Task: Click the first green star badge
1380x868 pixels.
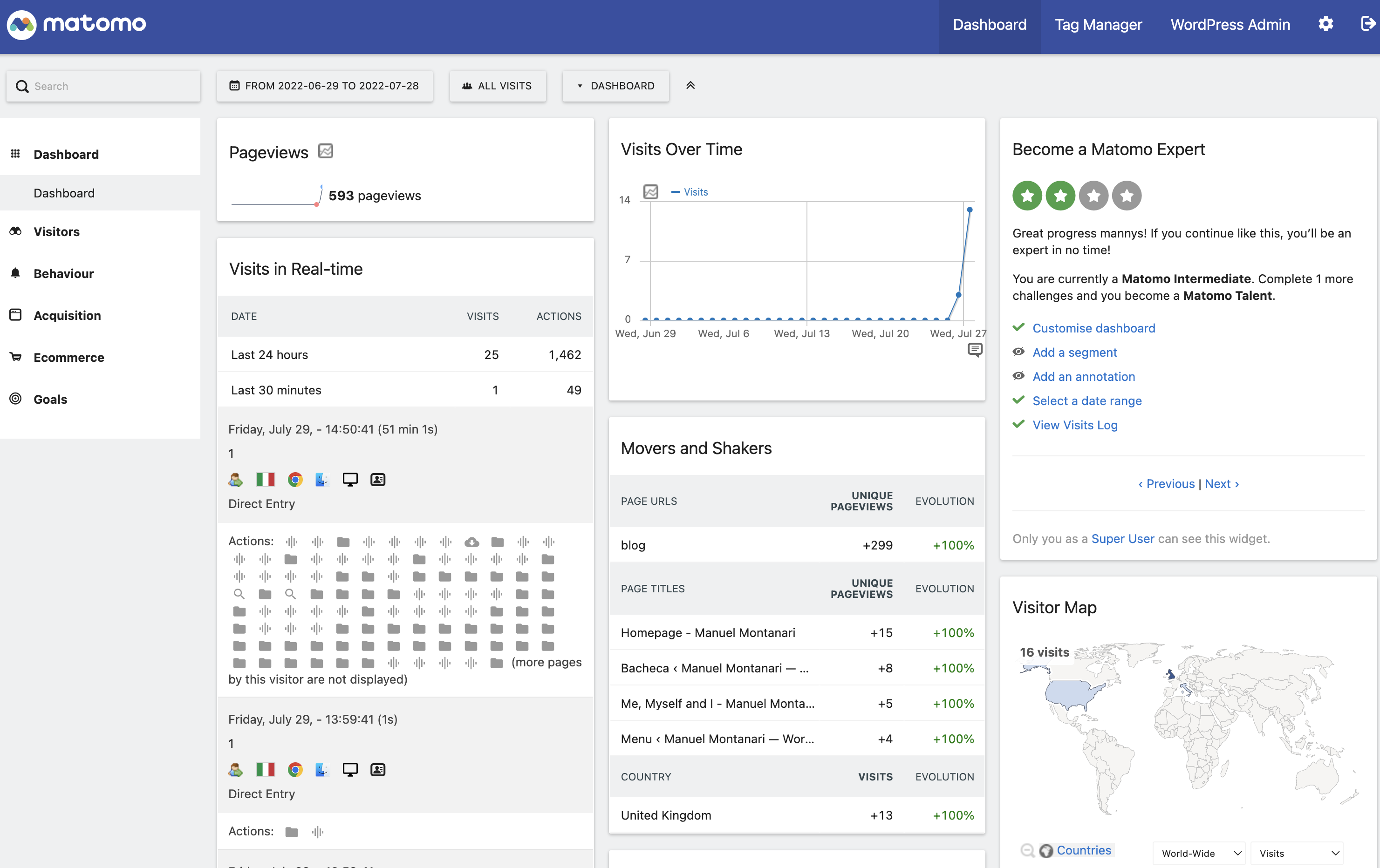Action: pyautogui.click(x=1027, y=196)
